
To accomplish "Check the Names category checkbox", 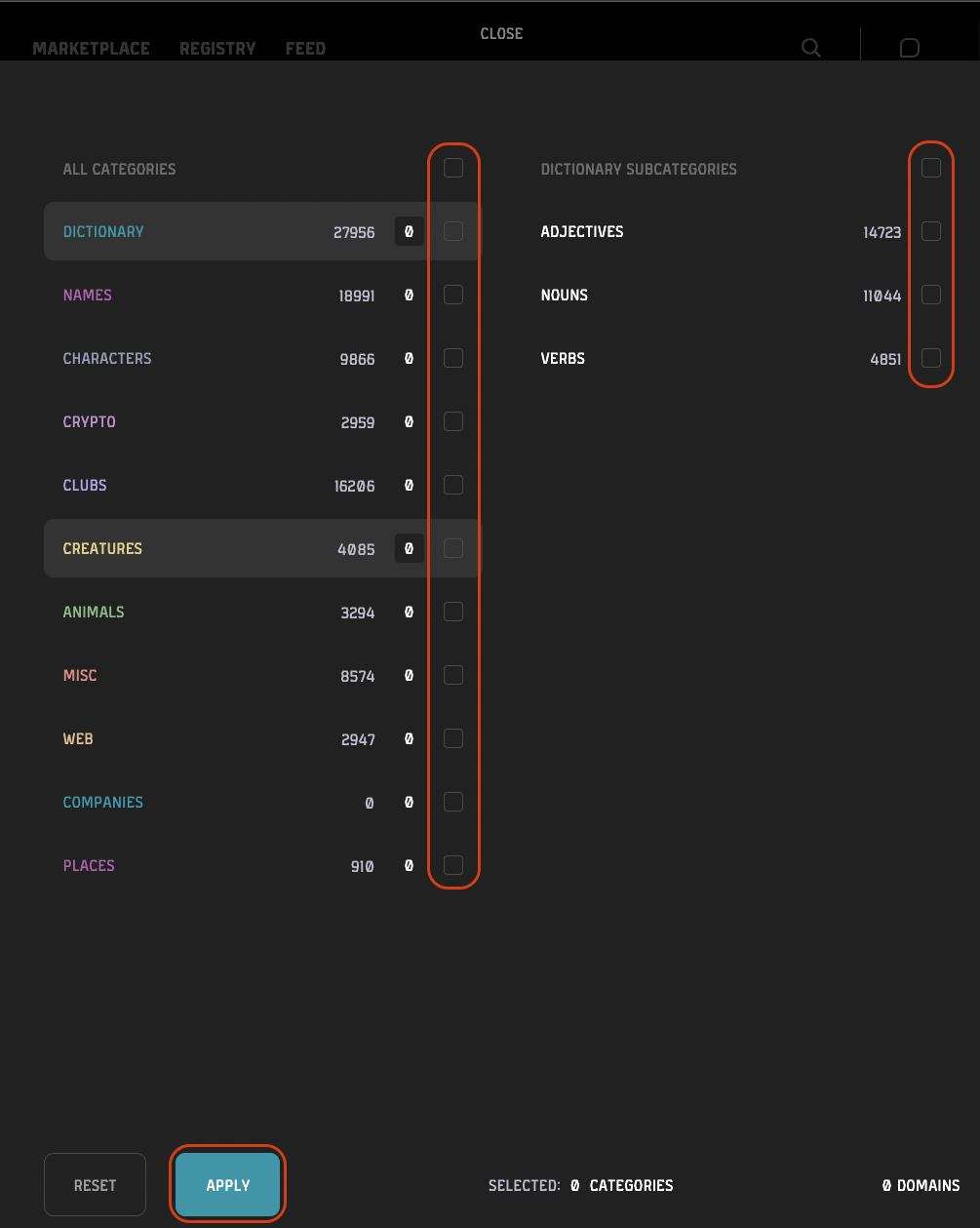I will (x=452, y=295).
